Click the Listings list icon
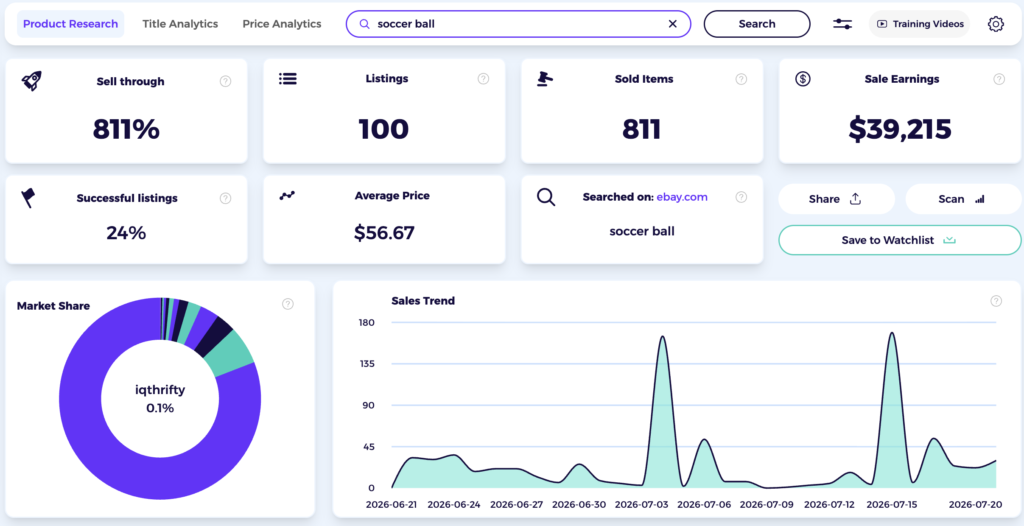 tap(288, 78)
